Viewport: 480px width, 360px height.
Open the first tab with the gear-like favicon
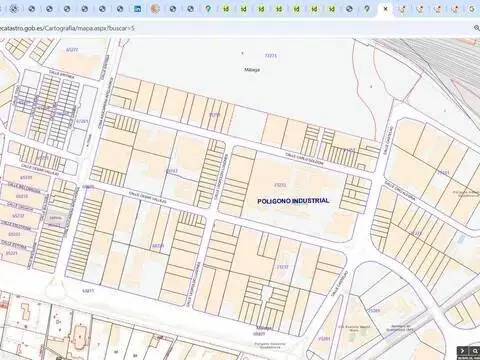(14, 9)
